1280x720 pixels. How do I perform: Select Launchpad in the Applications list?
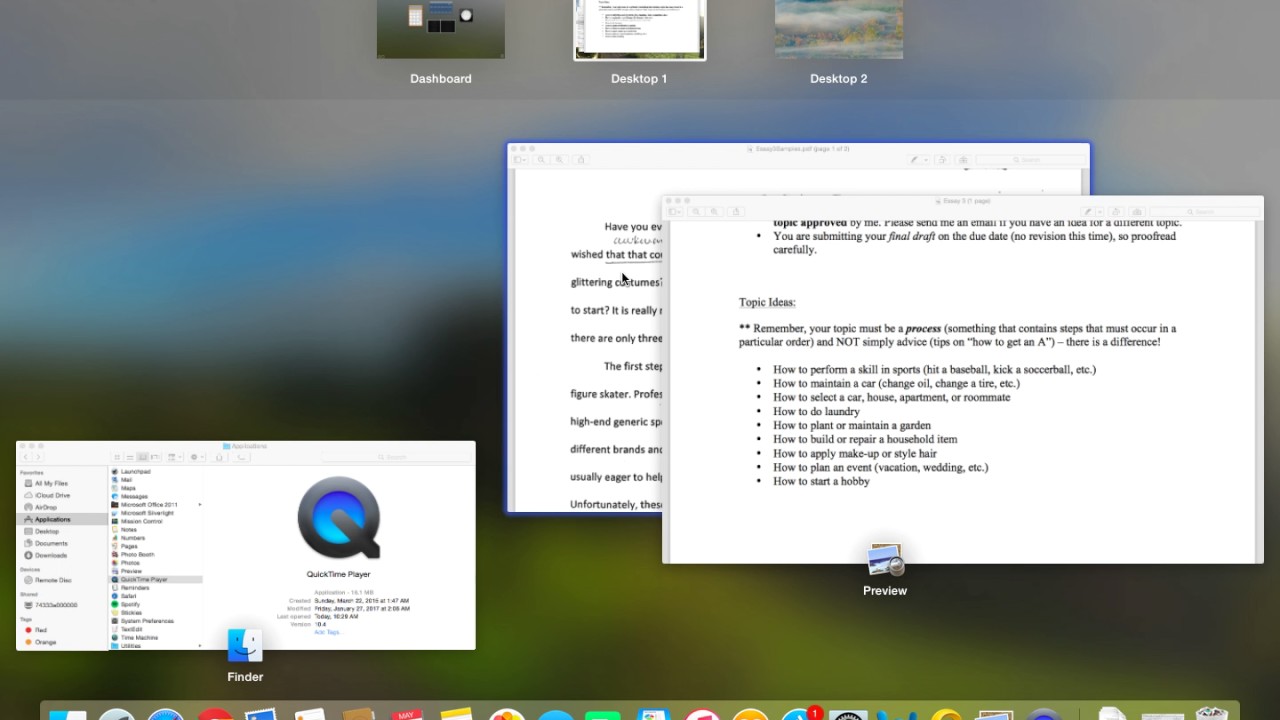135,471
